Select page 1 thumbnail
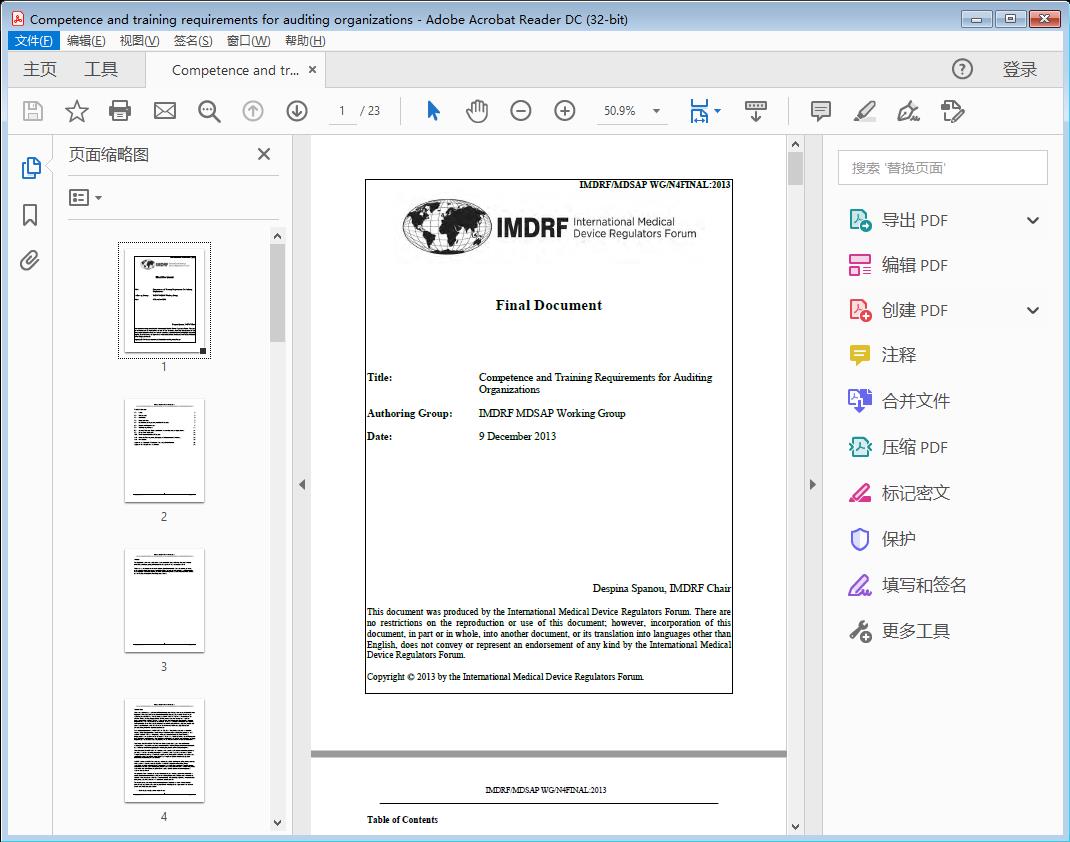 [164, 300]
